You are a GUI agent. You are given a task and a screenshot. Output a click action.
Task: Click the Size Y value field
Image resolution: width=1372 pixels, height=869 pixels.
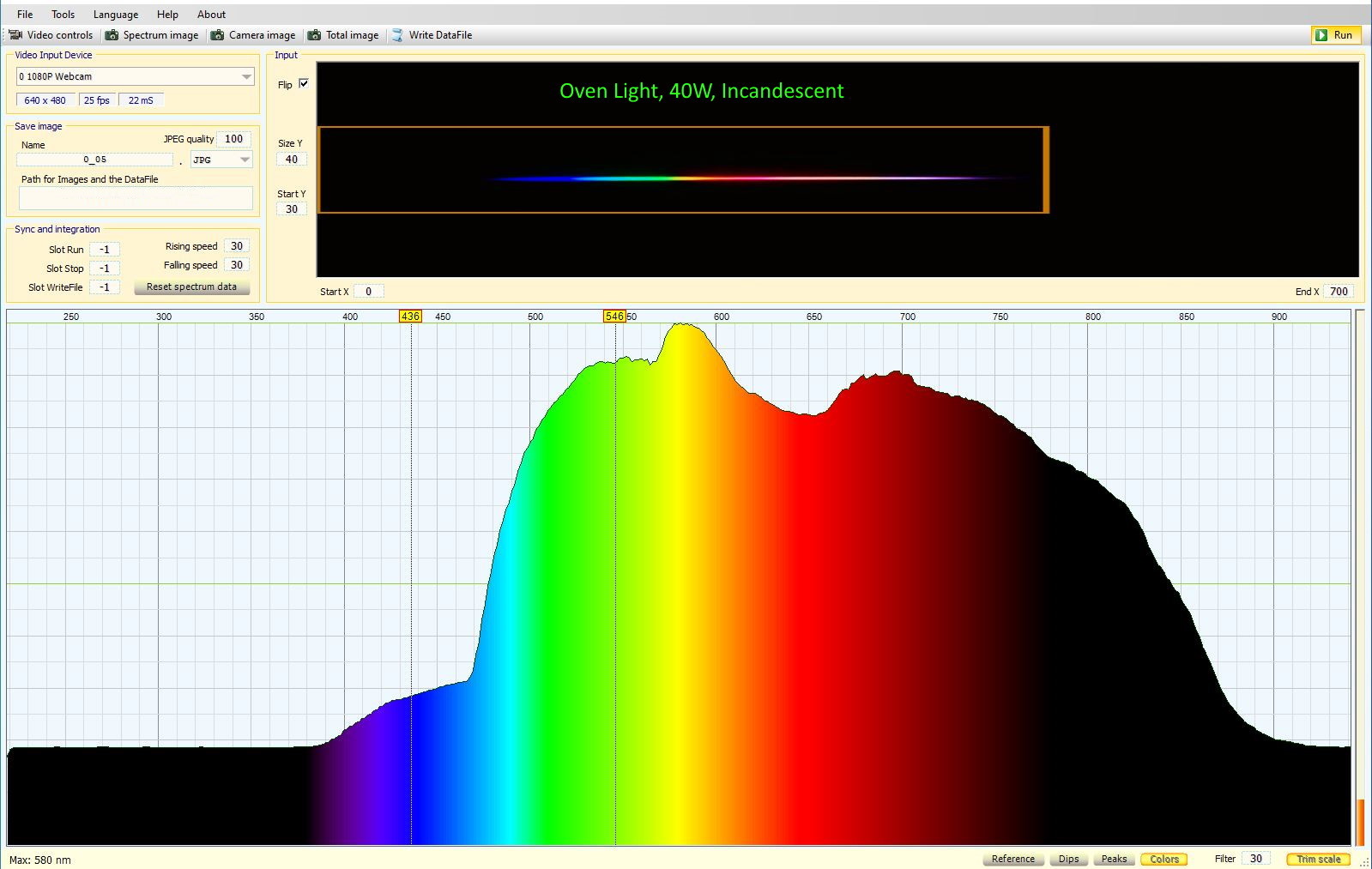(292, 160)
